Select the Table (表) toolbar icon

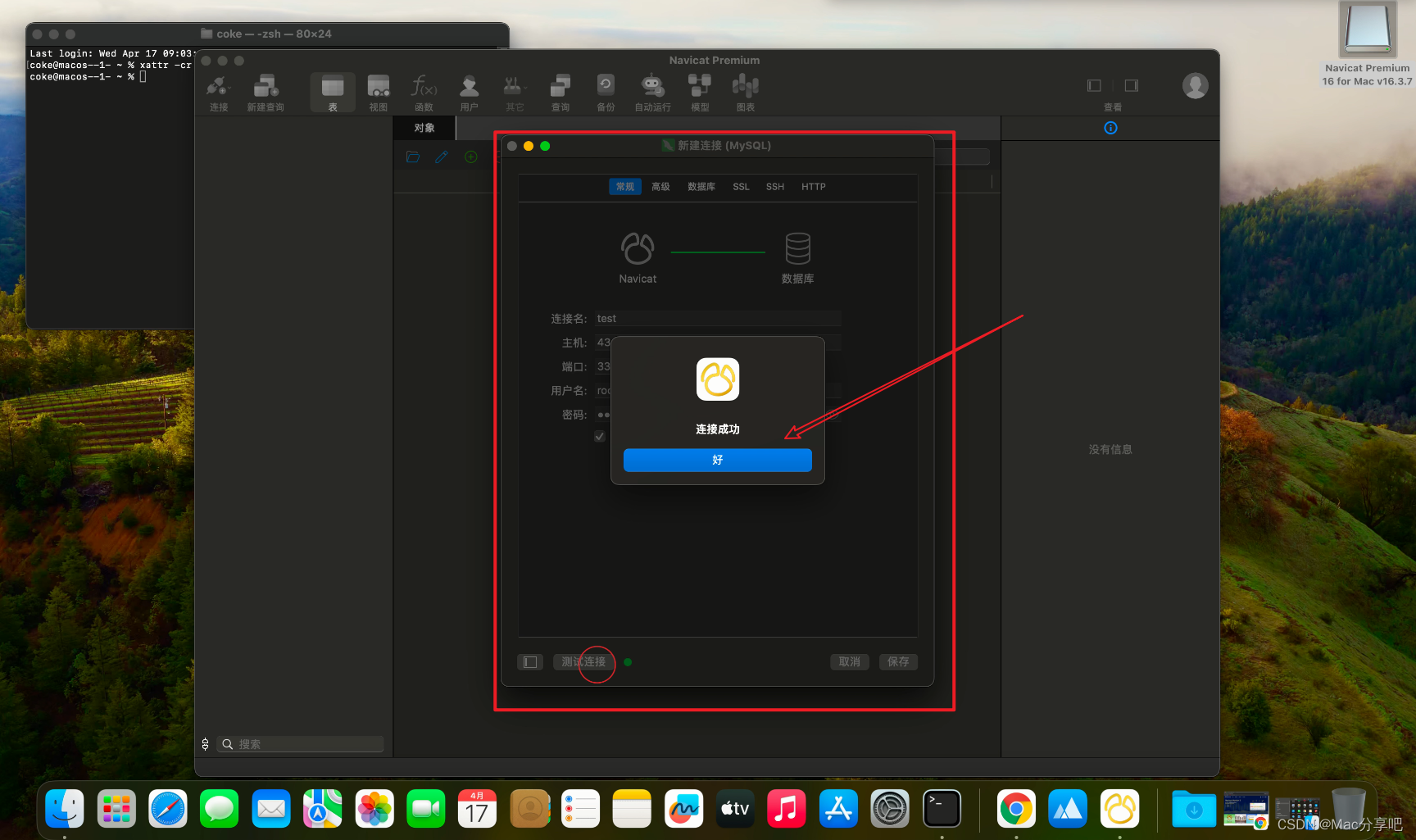pos(333,93)
